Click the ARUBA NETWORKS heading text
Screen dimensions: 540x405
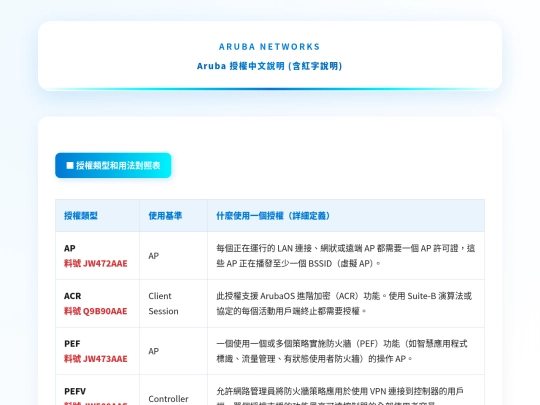[269, 46]
